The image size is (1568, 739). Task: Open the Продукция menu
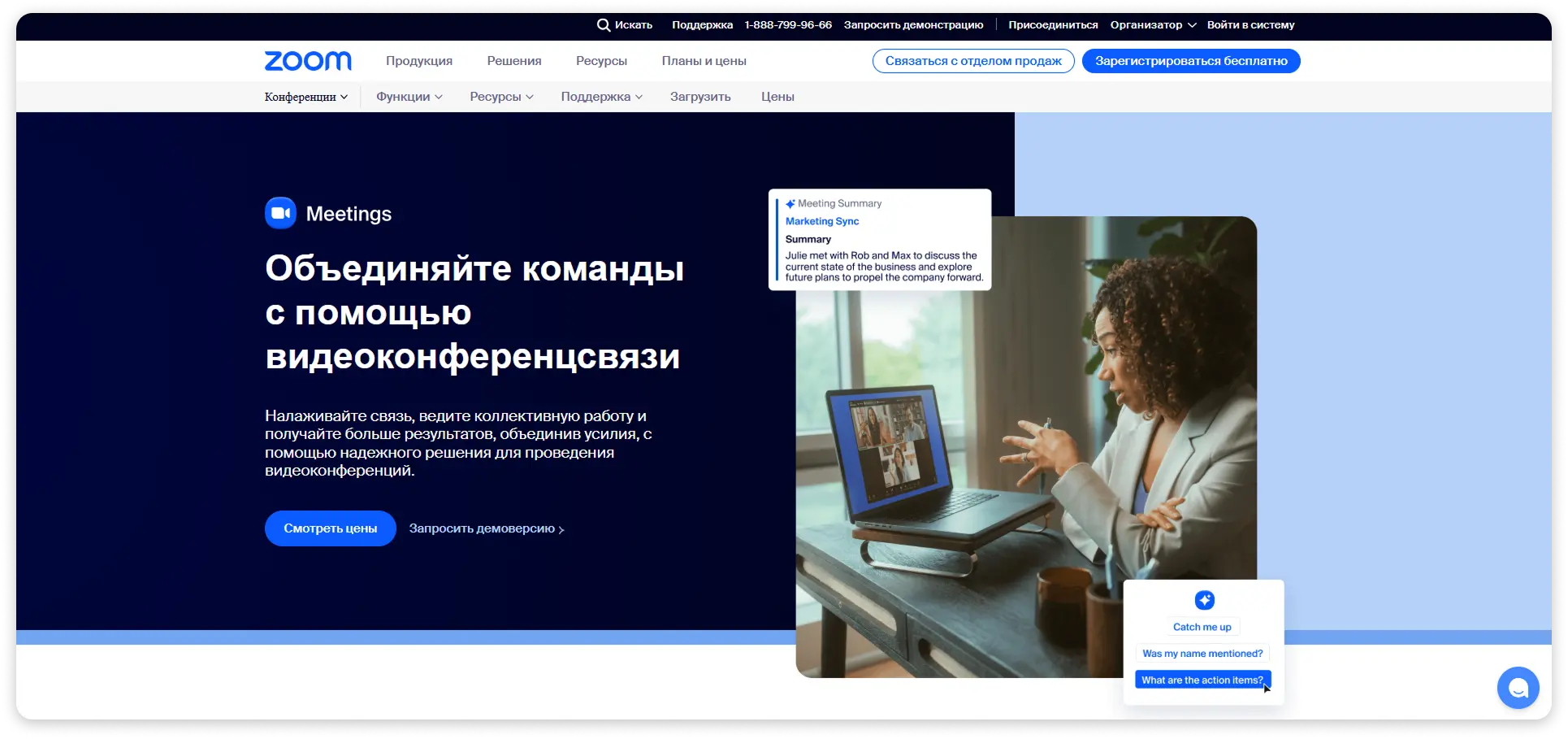tap(419, 61)
